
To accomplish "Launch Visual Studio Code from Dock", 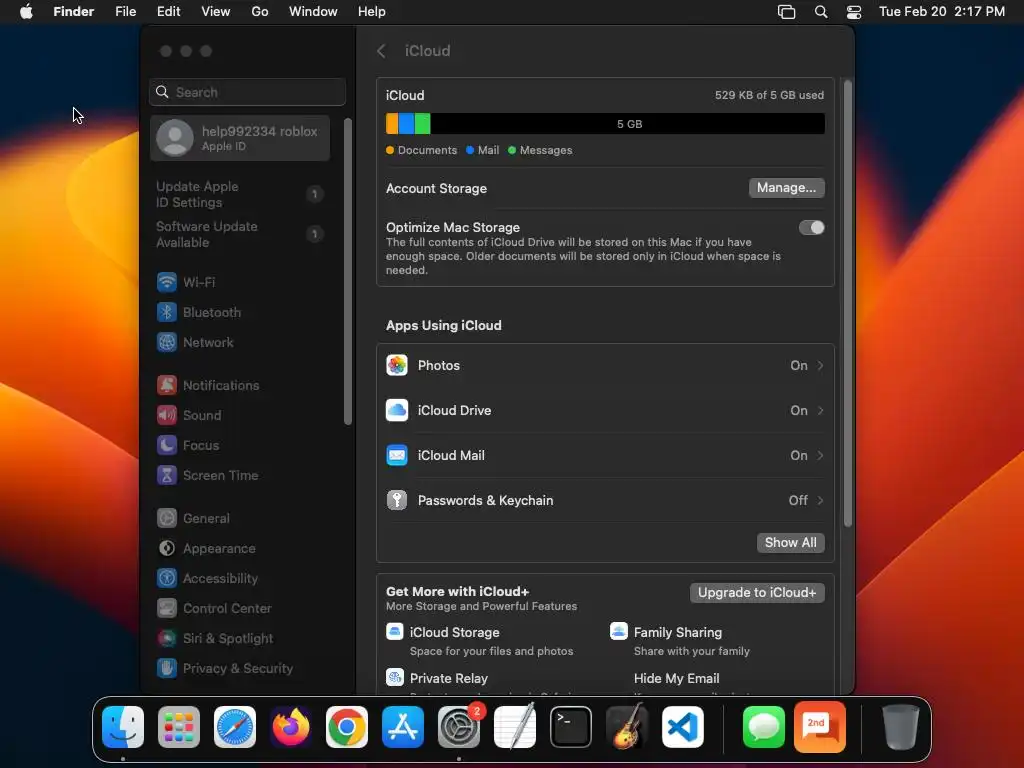I will click(x=682, y=727).
